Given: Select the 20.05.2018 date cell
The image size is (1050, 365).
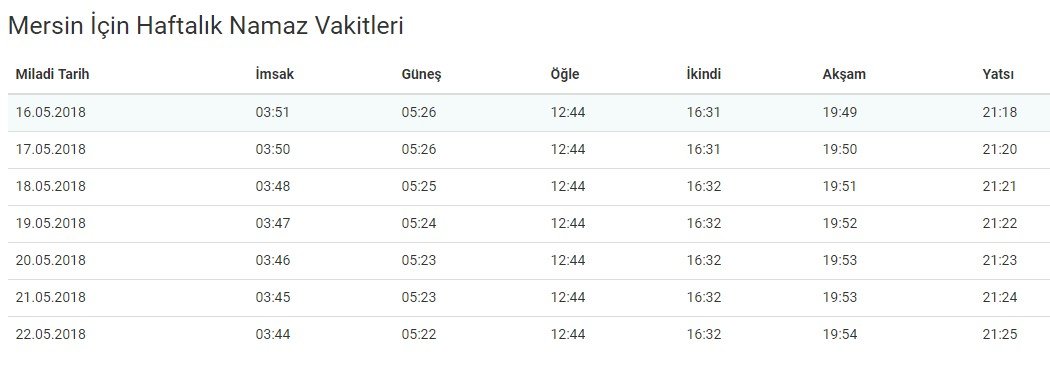Looking at the screenshot, I should tap(51, 260).
